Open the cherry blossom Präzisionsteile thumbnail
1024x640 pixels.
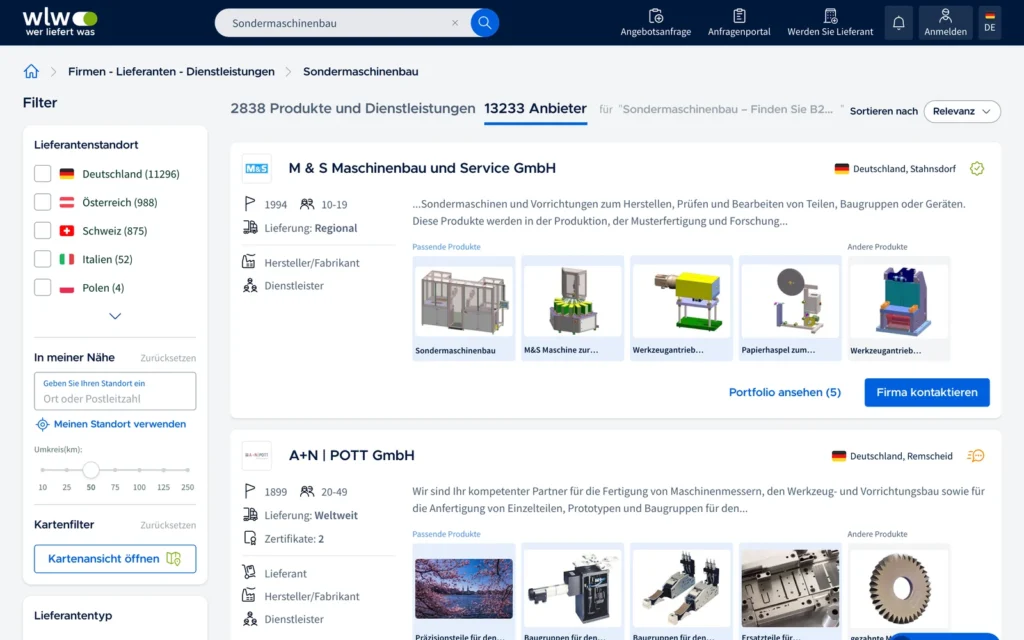click(464, 591)
